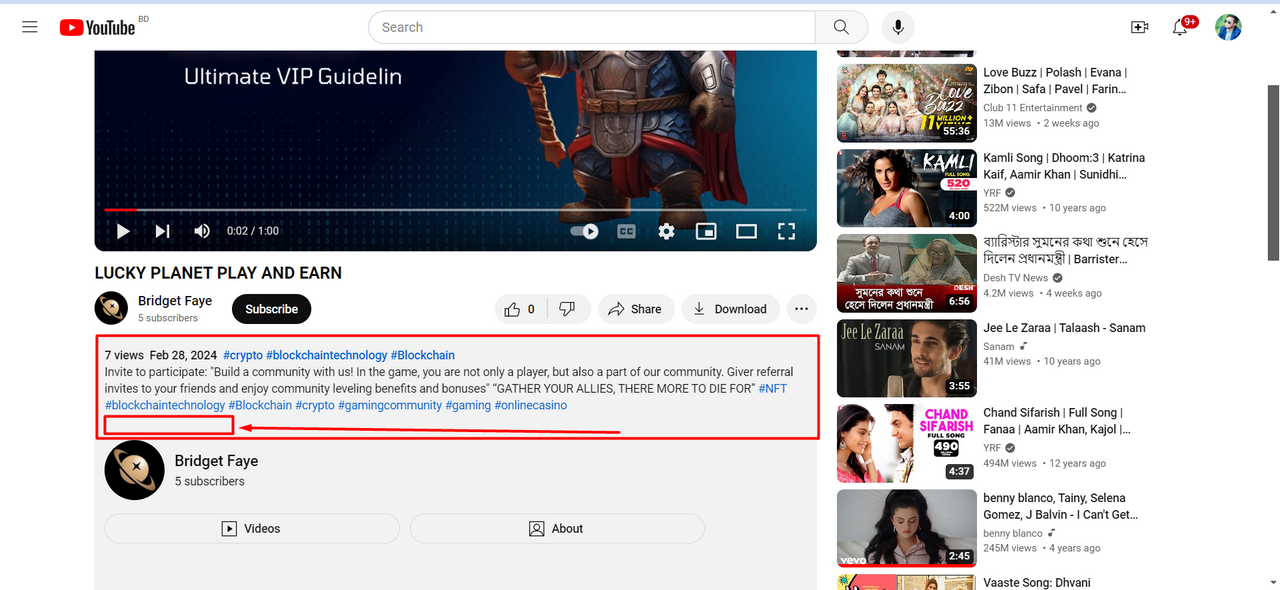Open the channel Videos button
This screenshot has height=590, width=1280.
(252, 528)
